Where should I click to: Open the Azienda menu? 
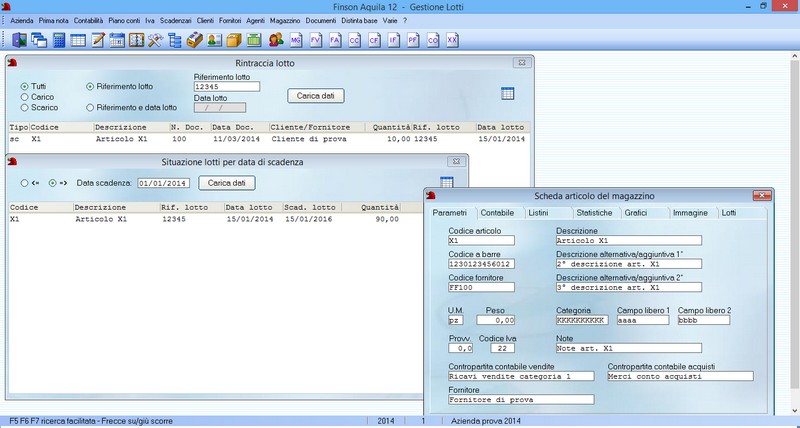(x=21, y=21)
